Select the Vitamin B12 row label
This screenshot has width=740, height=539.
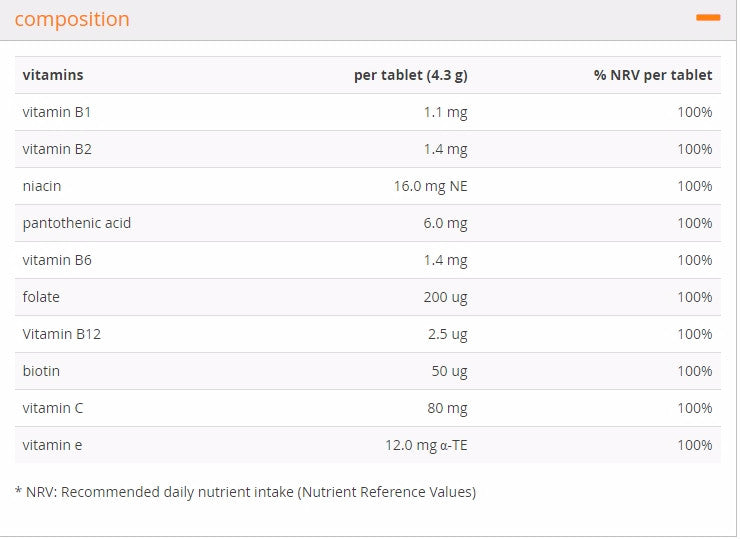tap(62, 334)
